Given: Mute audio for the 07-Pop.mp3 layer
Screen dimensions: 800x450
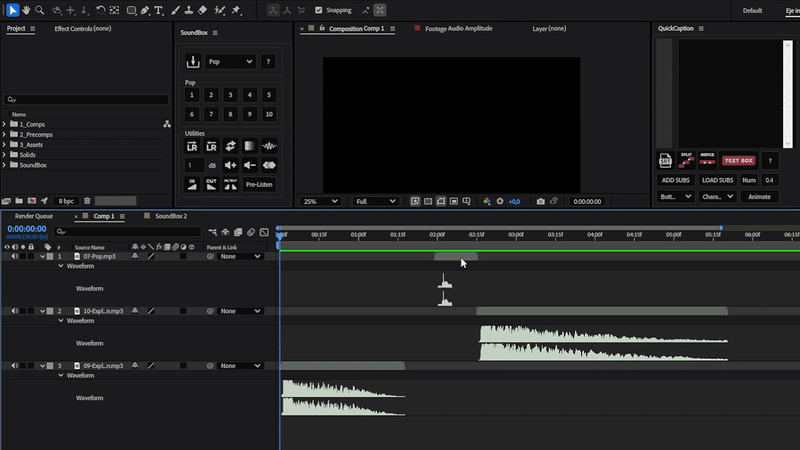Looking at the screenshot, I should [x=15, y=257].
